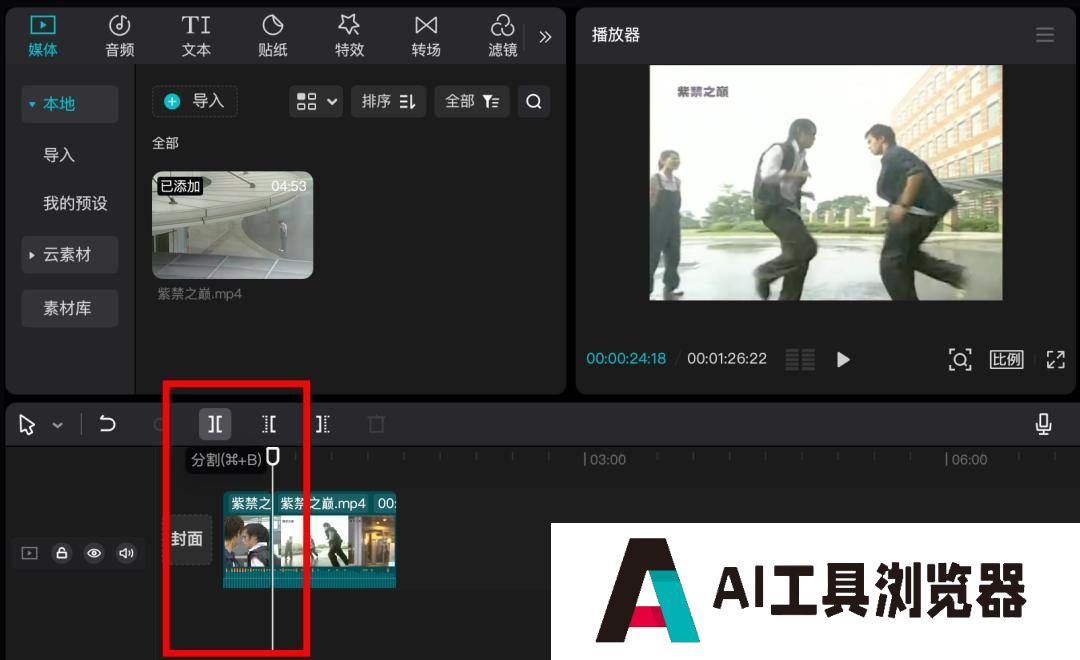
Task: Expand the 云素材 (Cloud material) section
Action: pos(70,255)
